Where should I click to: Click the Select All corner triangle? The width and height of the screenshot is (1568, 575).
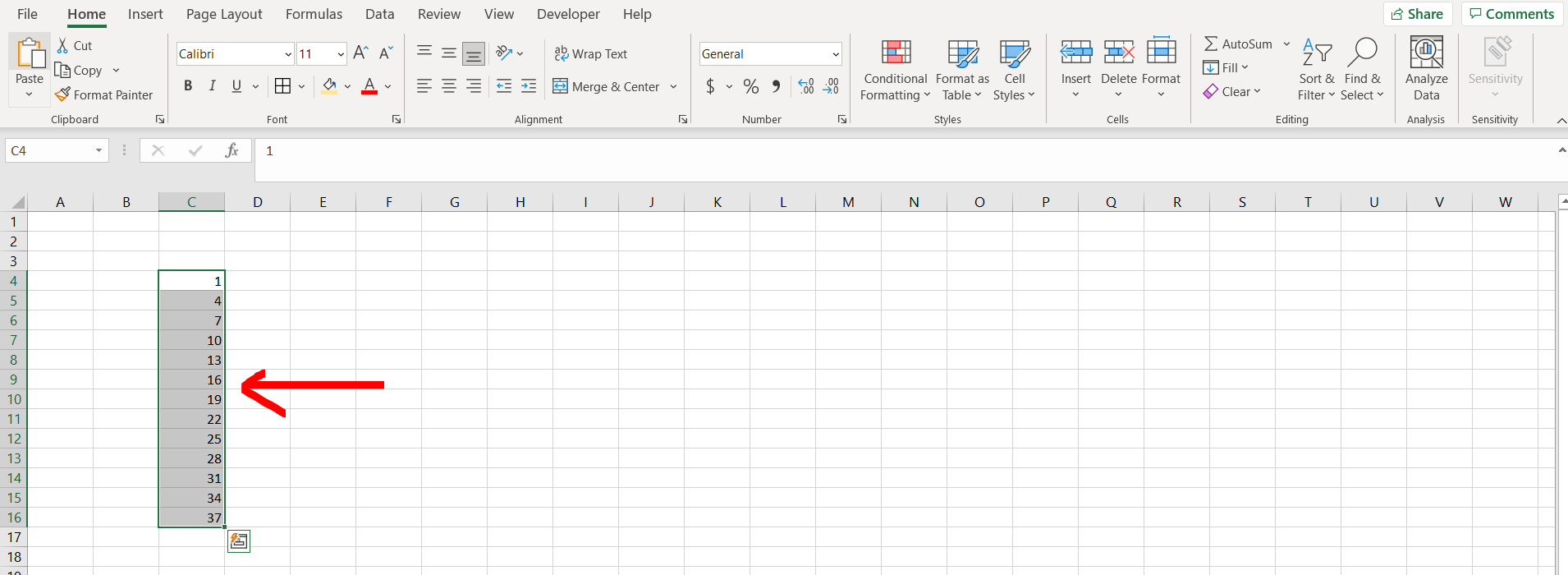click(17, 202)
